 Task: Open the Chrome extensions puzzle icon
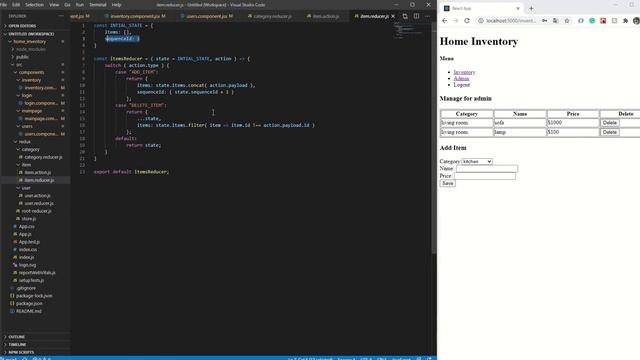click(625, 21)
